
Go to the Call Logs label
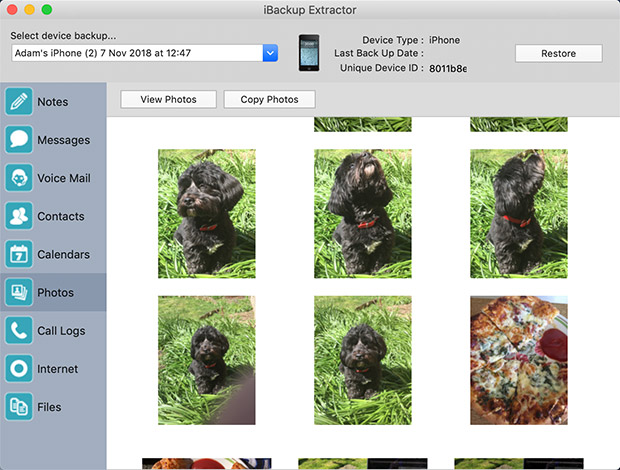[x=61, y=331]
